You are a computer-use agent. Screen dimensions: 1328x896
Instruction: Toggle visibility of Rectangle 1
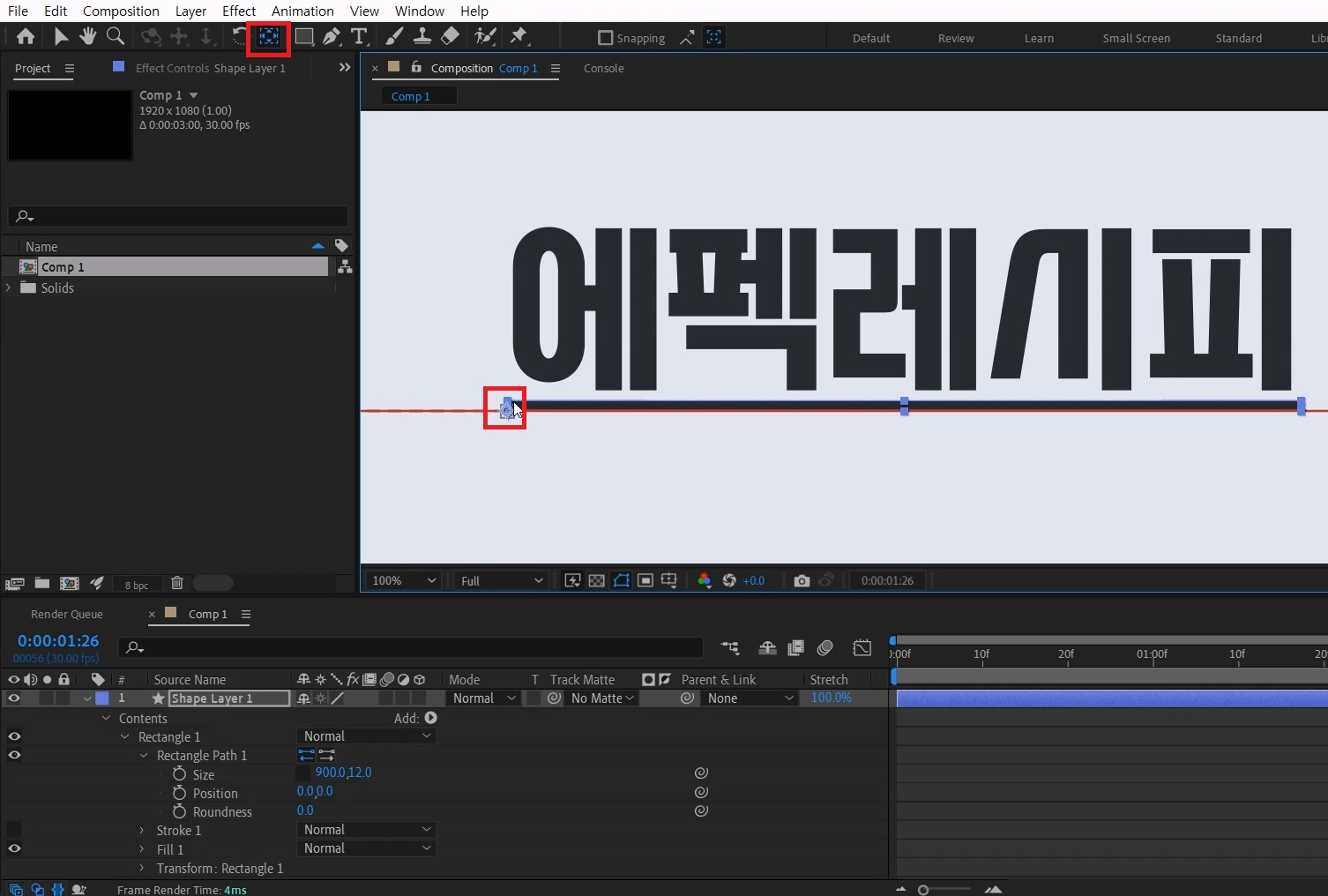point(14,736)
